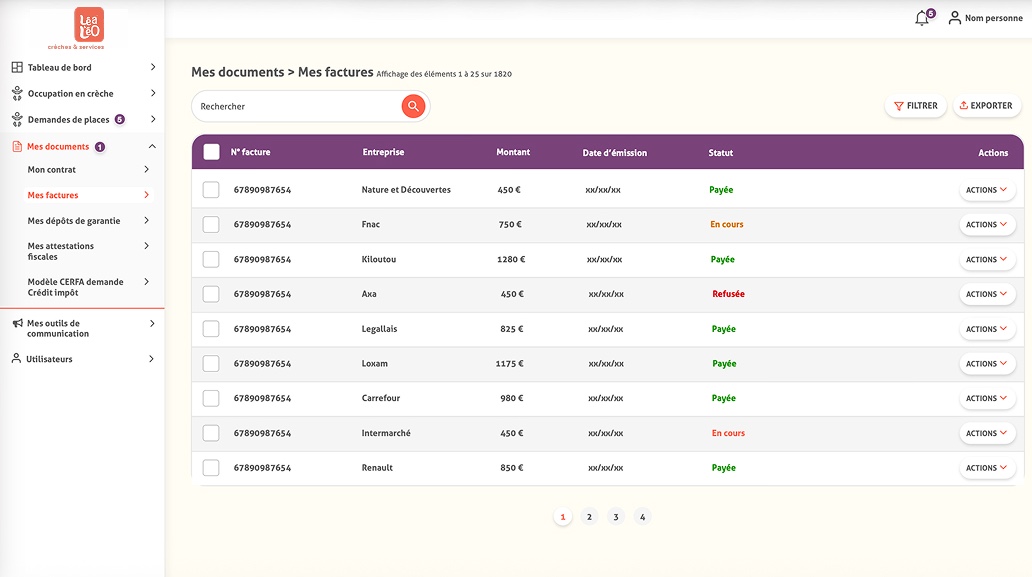Expand the Occupation en crèche chevron
The image size is (1032, 577).
153,93
